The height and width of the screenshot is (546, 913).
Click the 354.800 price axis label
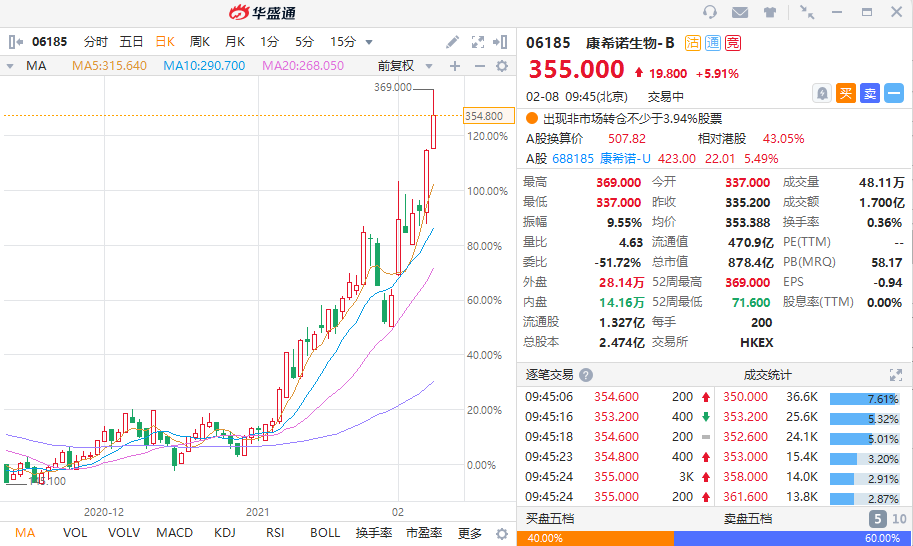coord(489,116)
